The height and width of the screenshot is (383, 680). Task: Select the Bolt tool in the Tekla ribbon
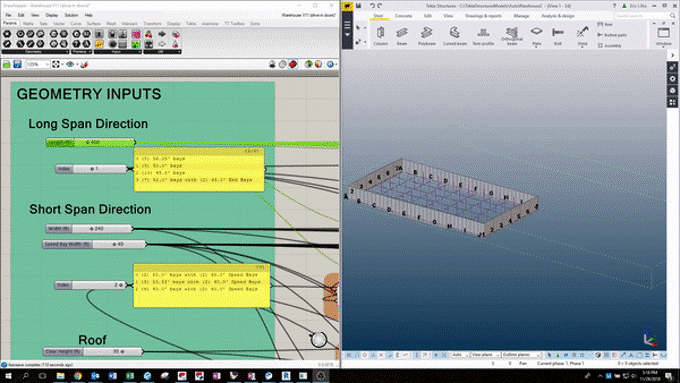(558, 35)
